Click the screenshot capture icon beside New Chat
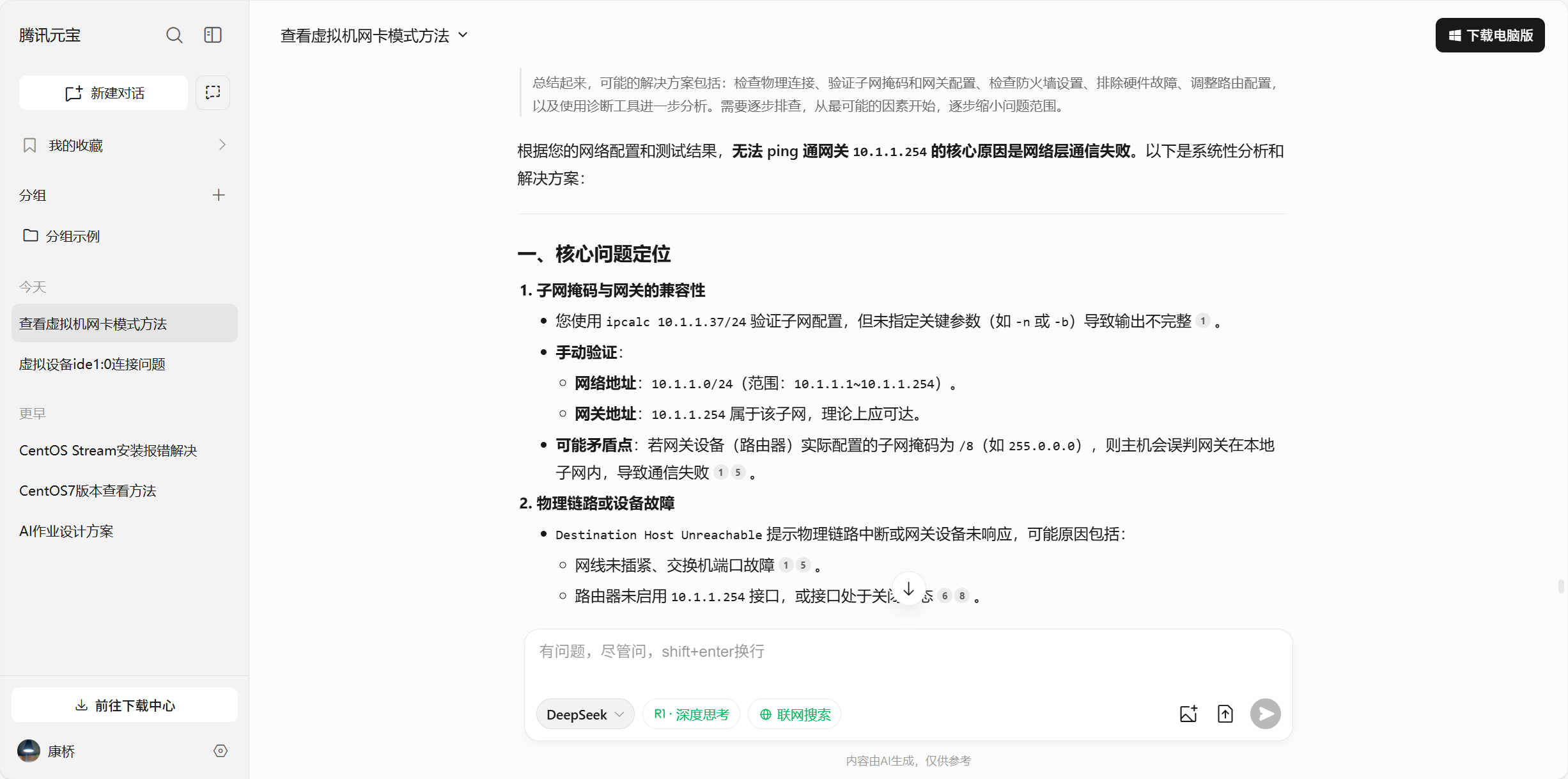 coord(213,93)
